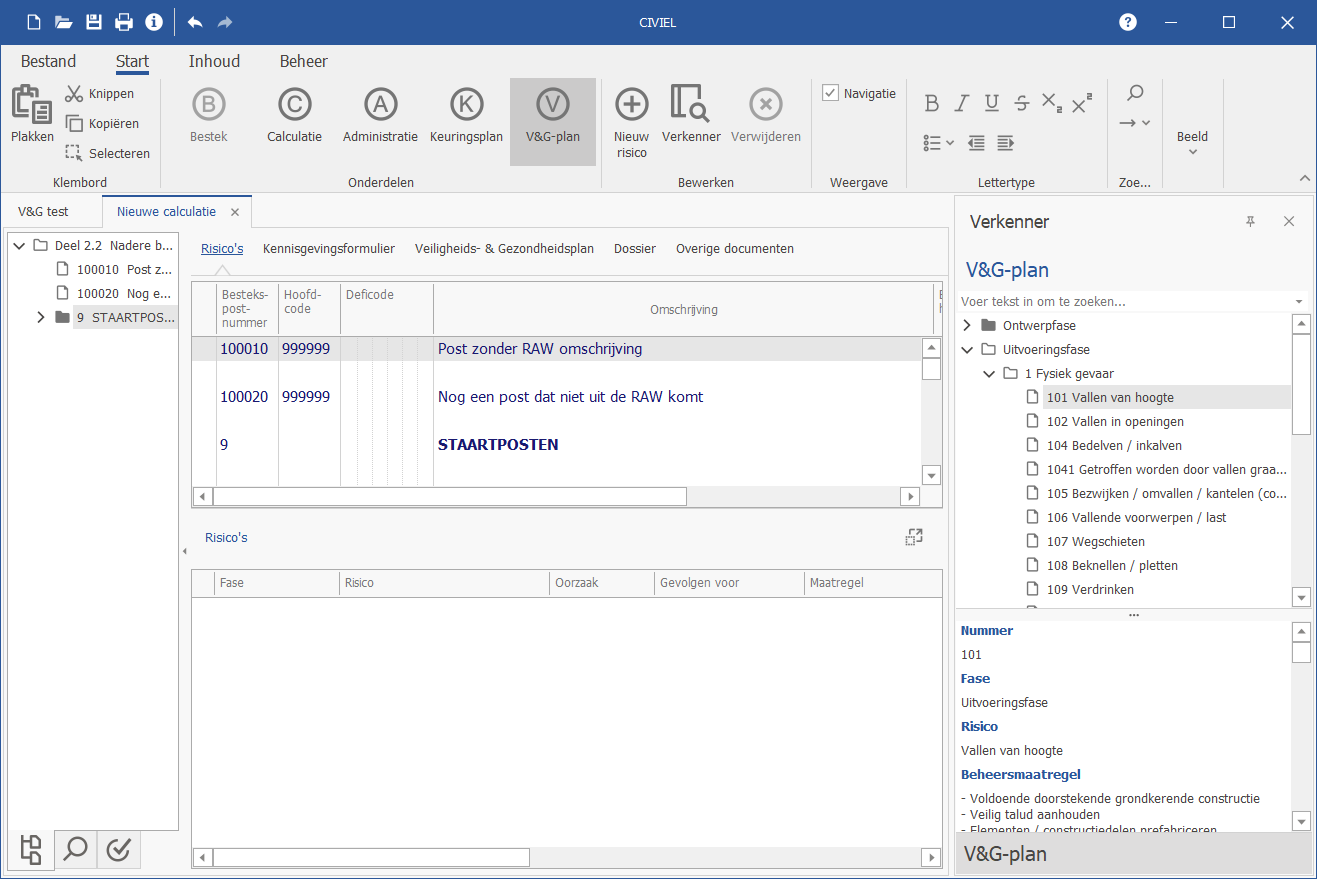
Task: Click in the Verkenner search text field
Action: point(1123,301)
